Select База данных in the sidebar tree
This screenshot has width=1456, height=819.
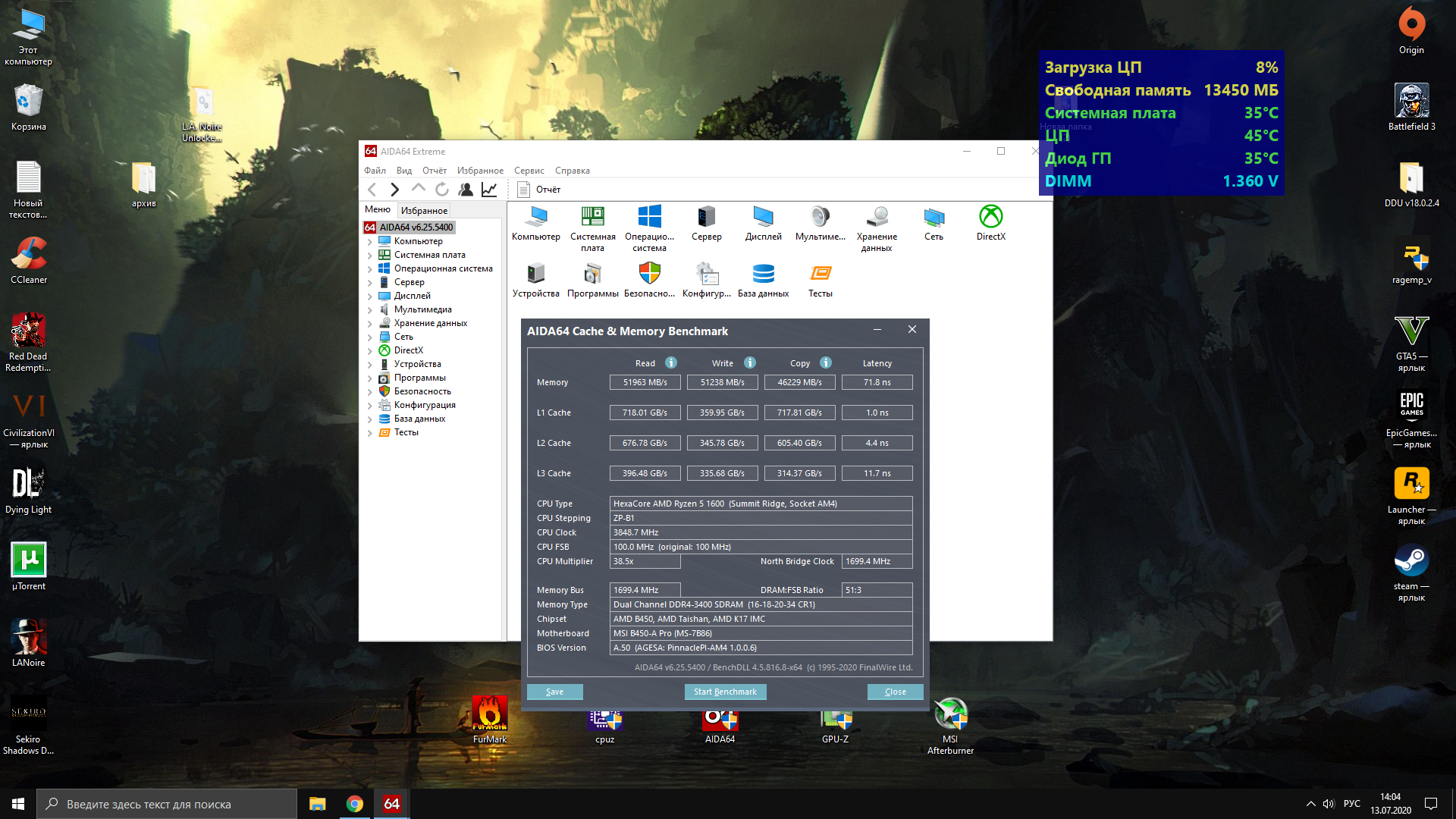point(419,419)
